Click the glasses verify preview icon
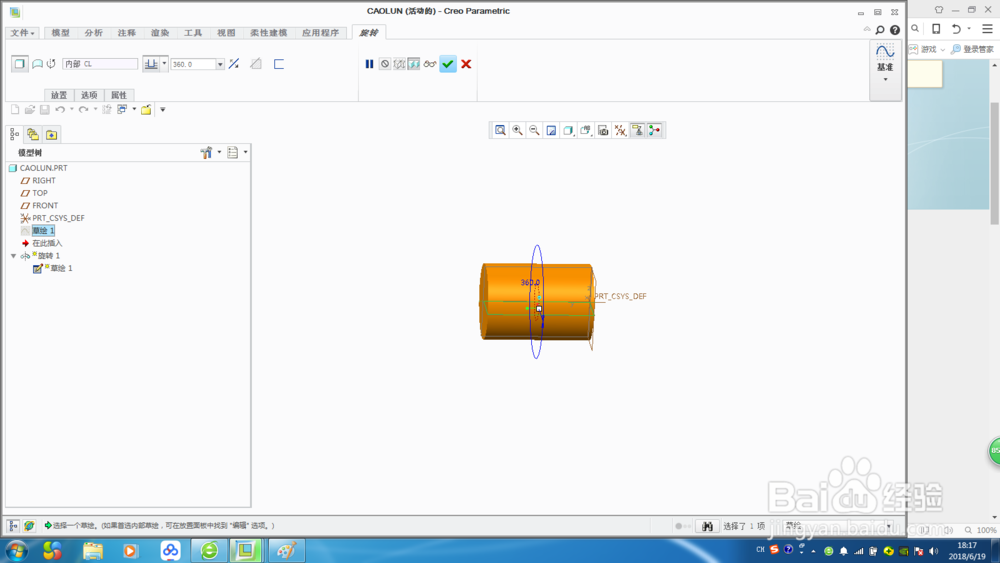The image size is (1000, 563). pos(430,64)
